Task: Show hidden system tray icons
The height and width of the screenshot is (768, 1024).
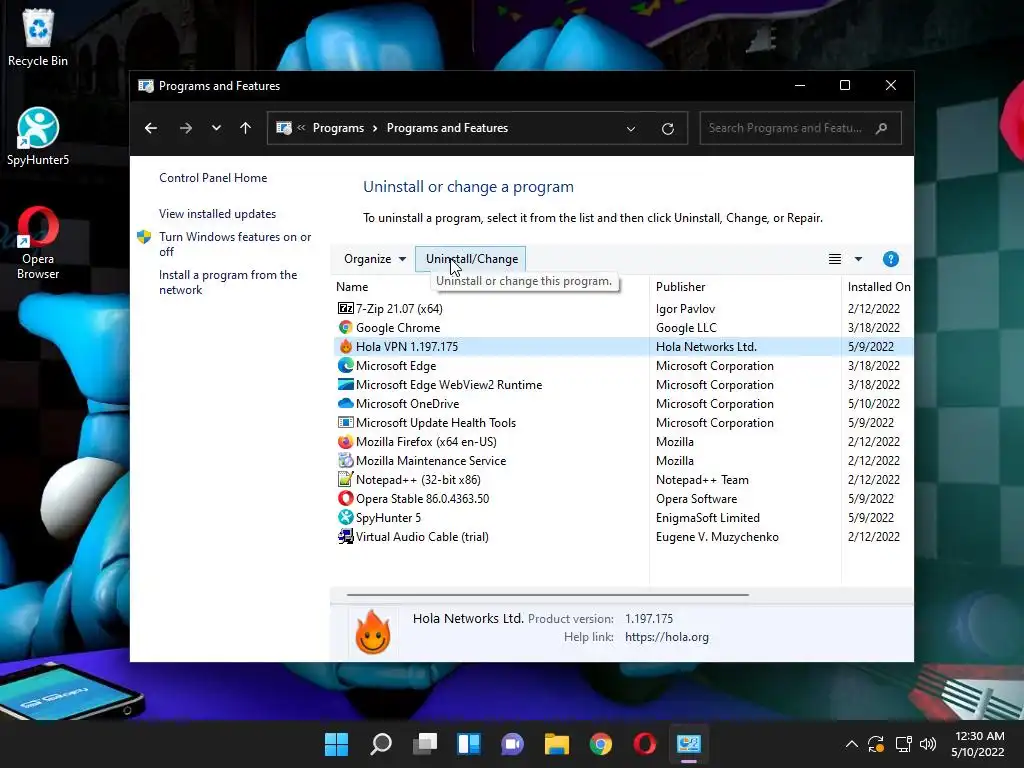Action: pos(852,744)
